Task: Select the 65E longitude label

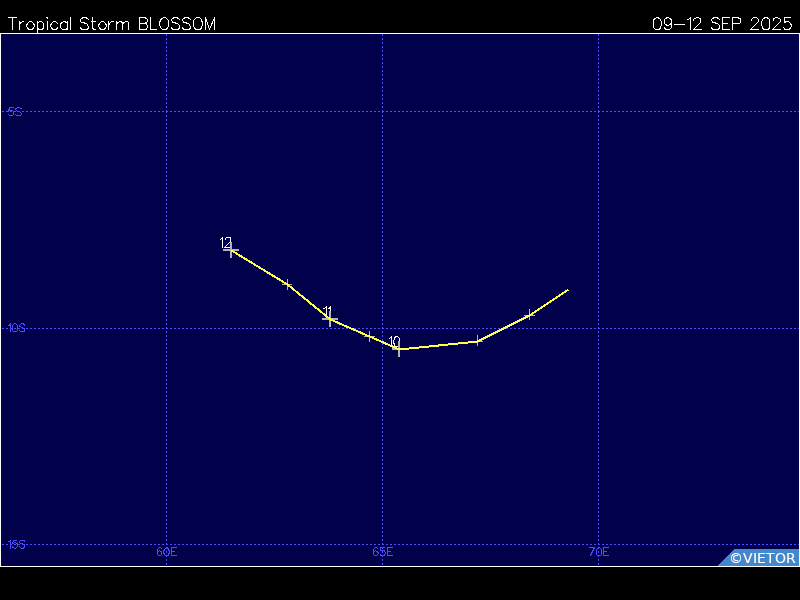Action: [x=382, y=552]
